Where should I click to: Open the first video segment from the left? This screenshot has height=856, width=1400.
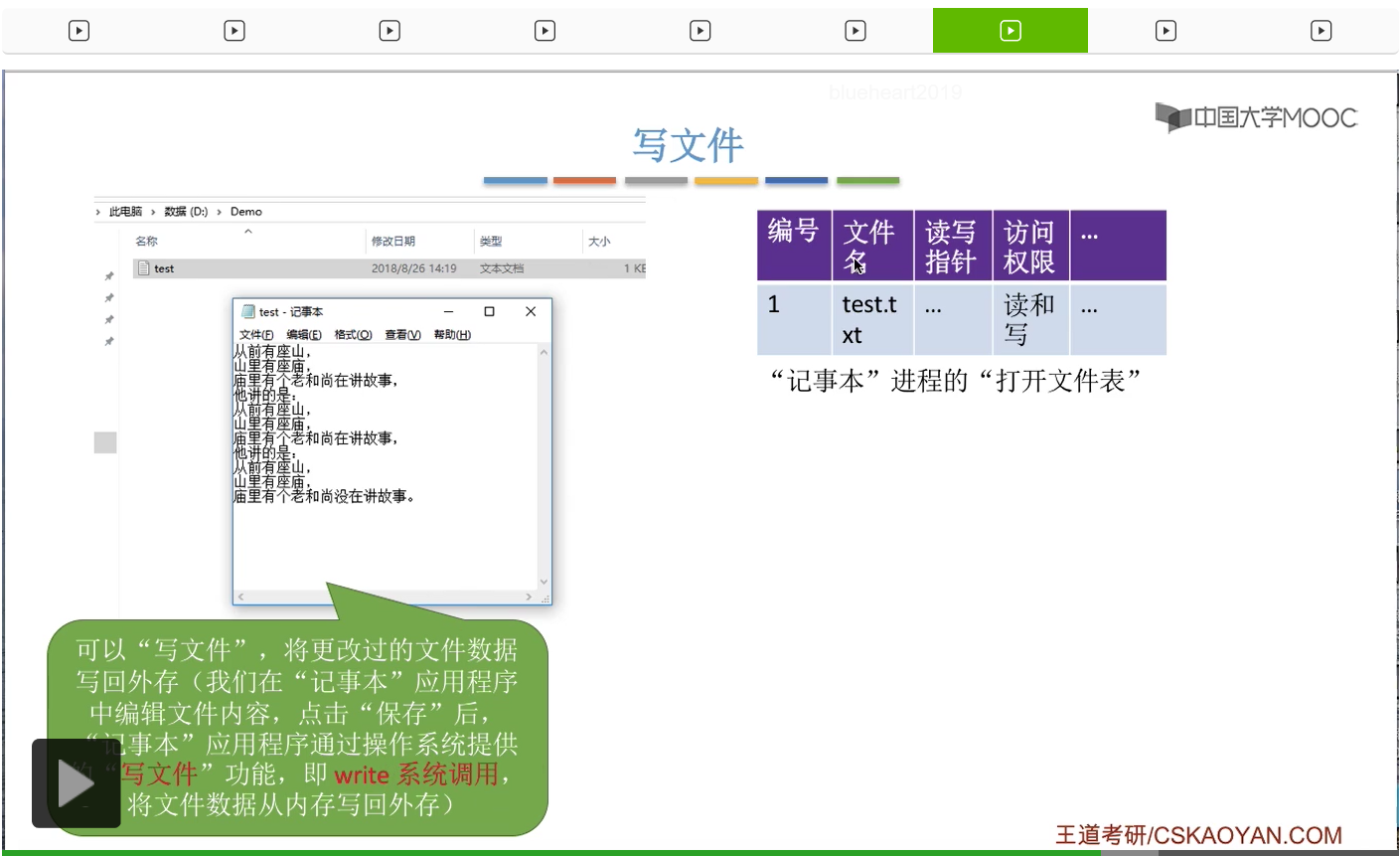pos(78,31)
